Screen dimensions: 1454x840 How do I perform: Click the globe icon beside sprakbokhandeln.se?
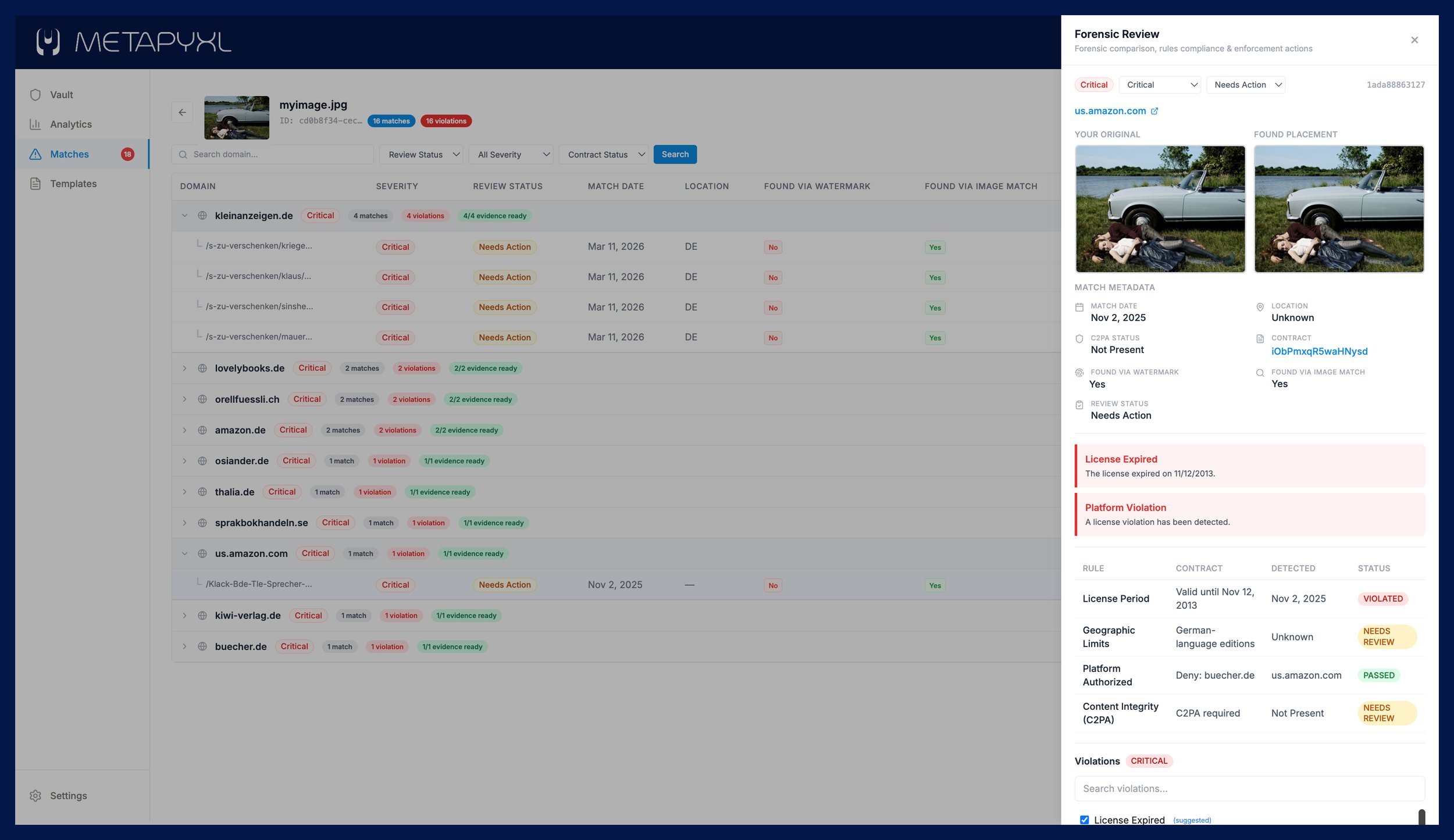point(202,523)
